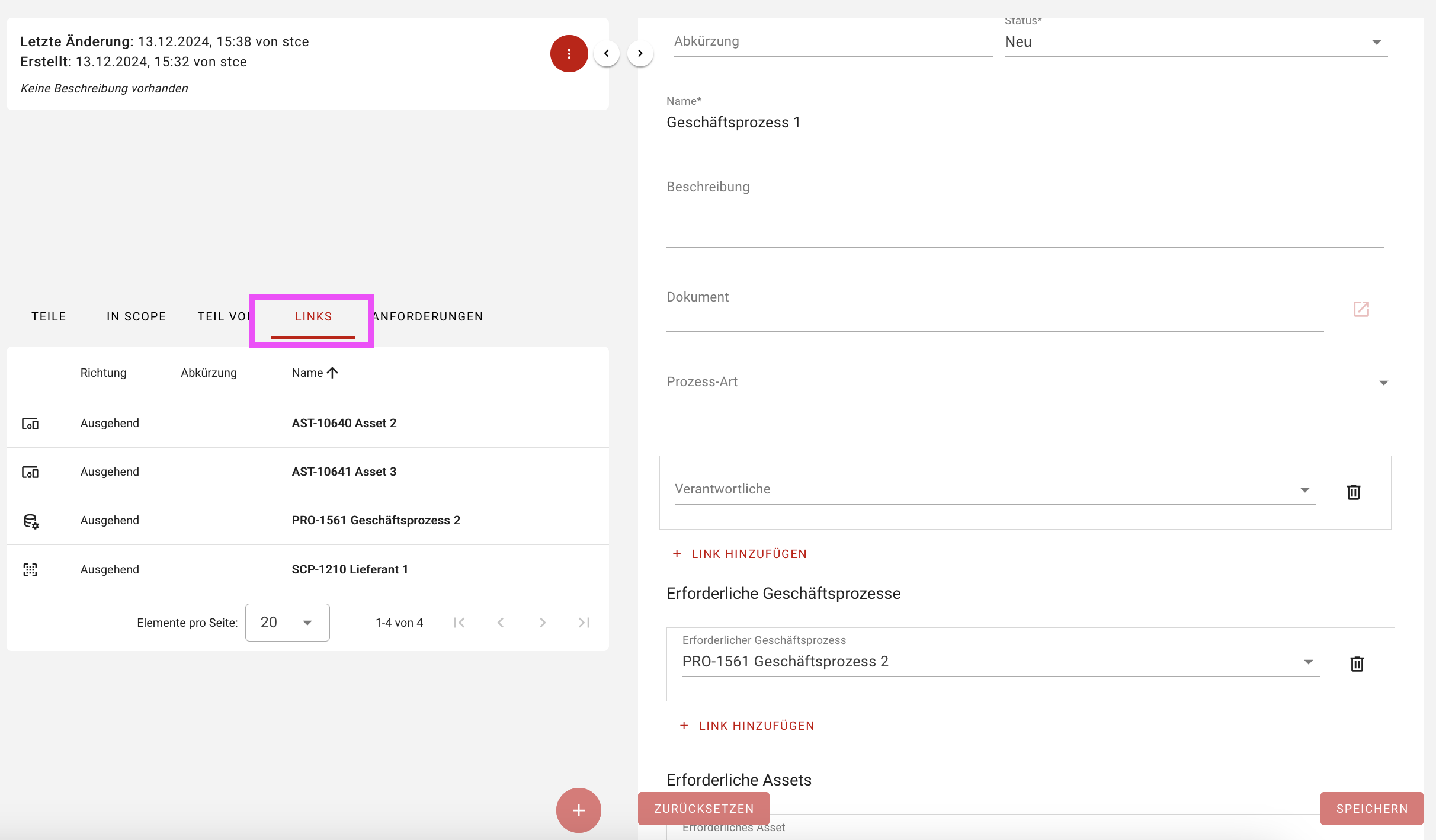Click the asset icon in AST-10640 row
The width and height of the screenshot is (1436, 840).
click(x=30, y=424)
